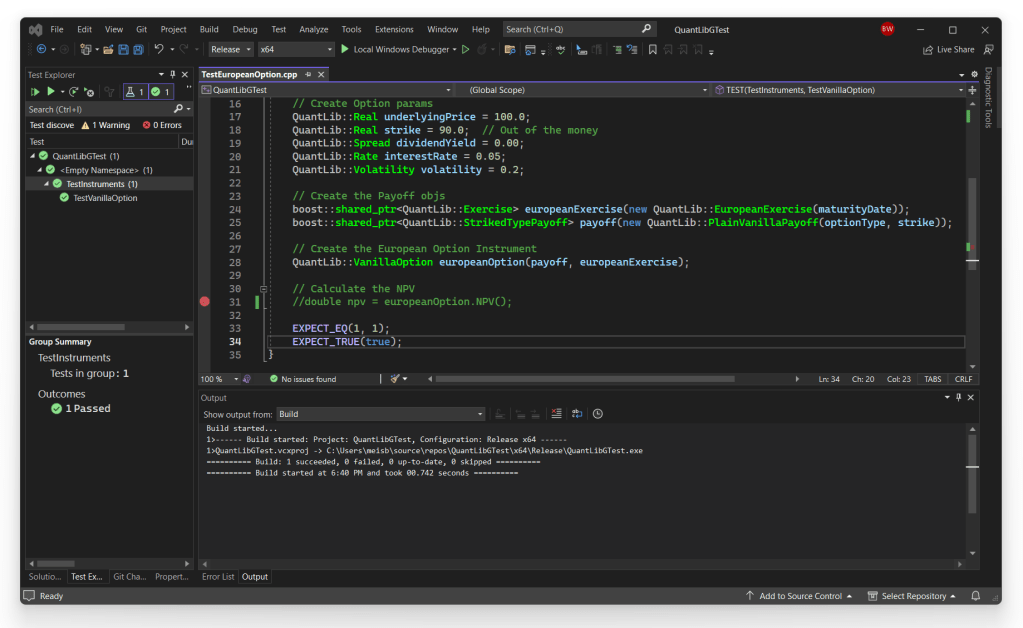Click Repeat Last Run icon
1023x628 pixels.
point(73,92)
